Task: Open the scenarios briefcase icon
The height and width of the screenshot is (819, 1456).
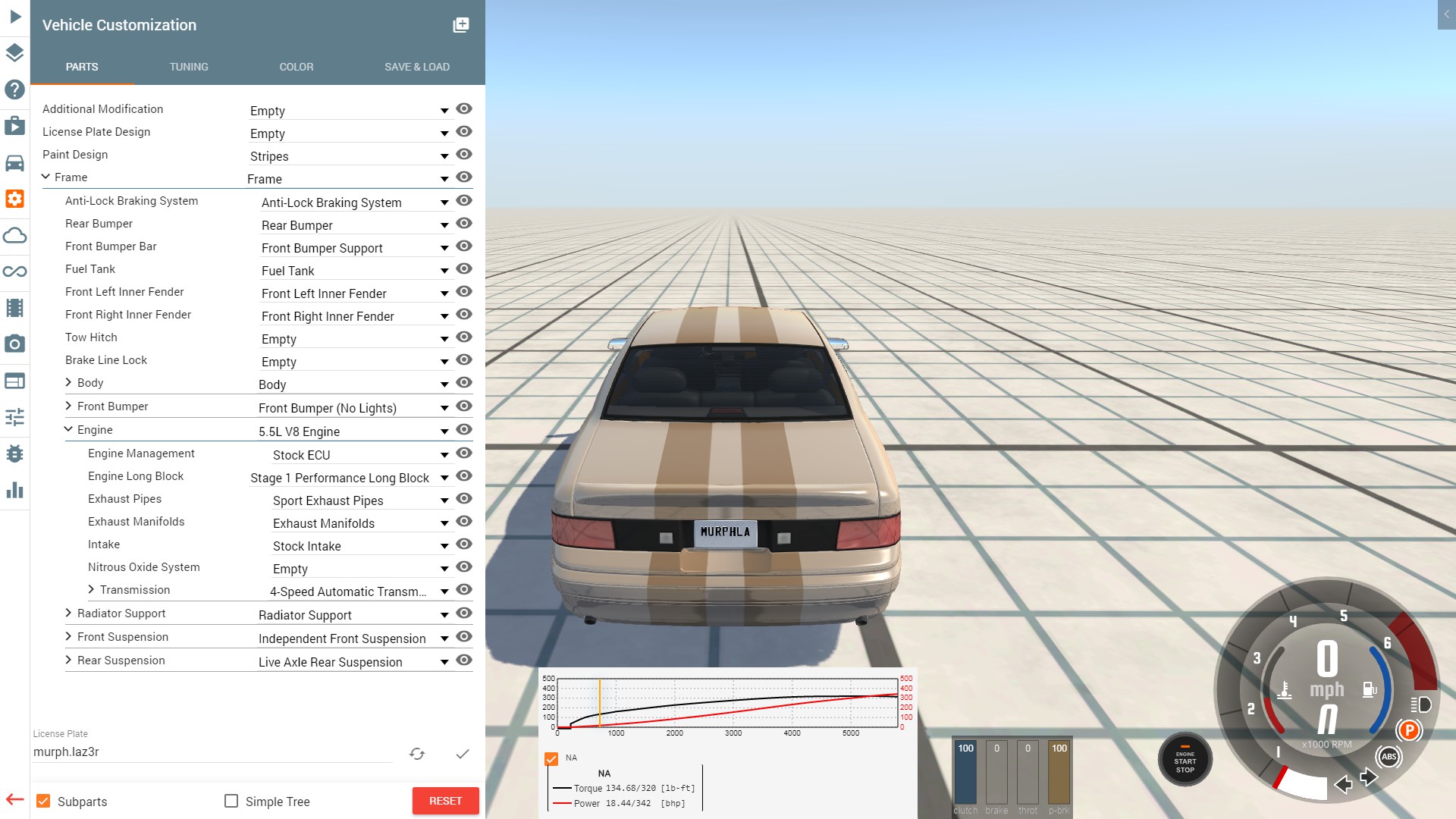Action: point(15,125)
